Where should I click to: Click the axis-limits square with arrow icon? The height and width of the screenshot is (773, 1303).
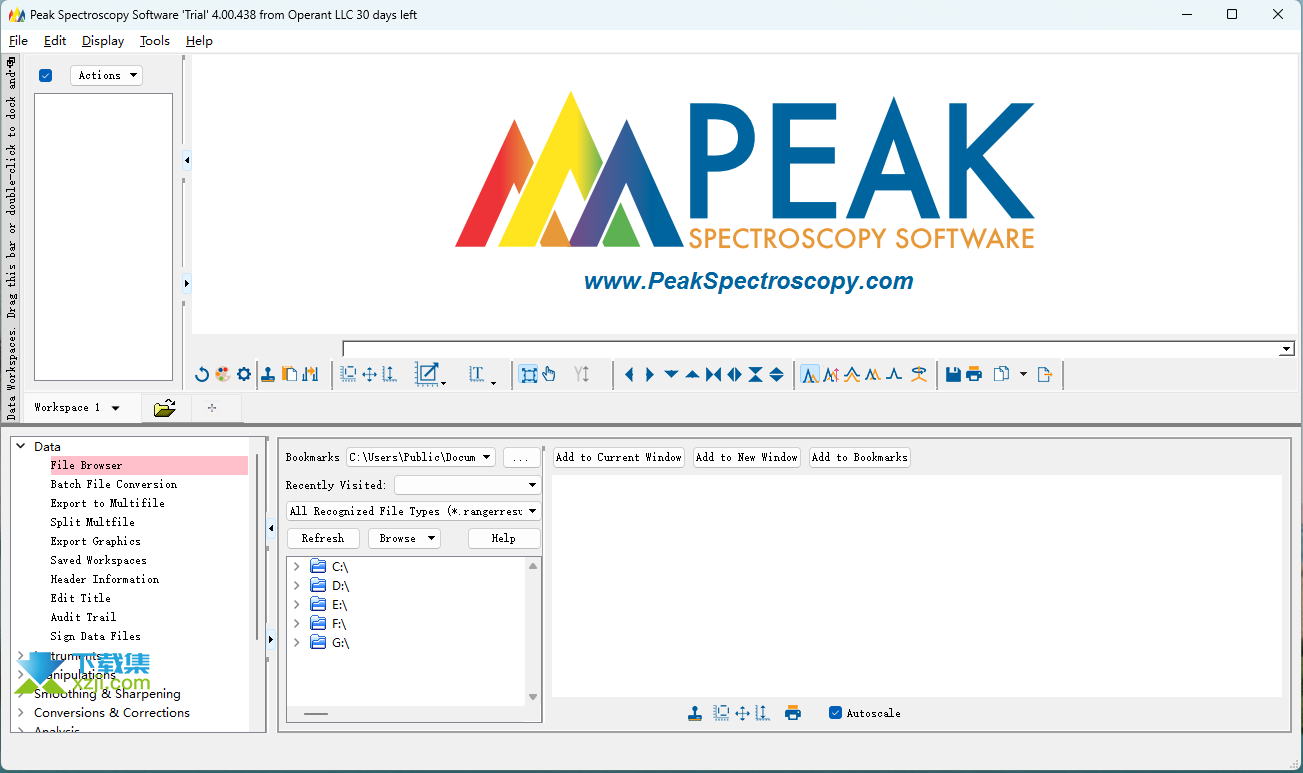[x=428, y=374]
